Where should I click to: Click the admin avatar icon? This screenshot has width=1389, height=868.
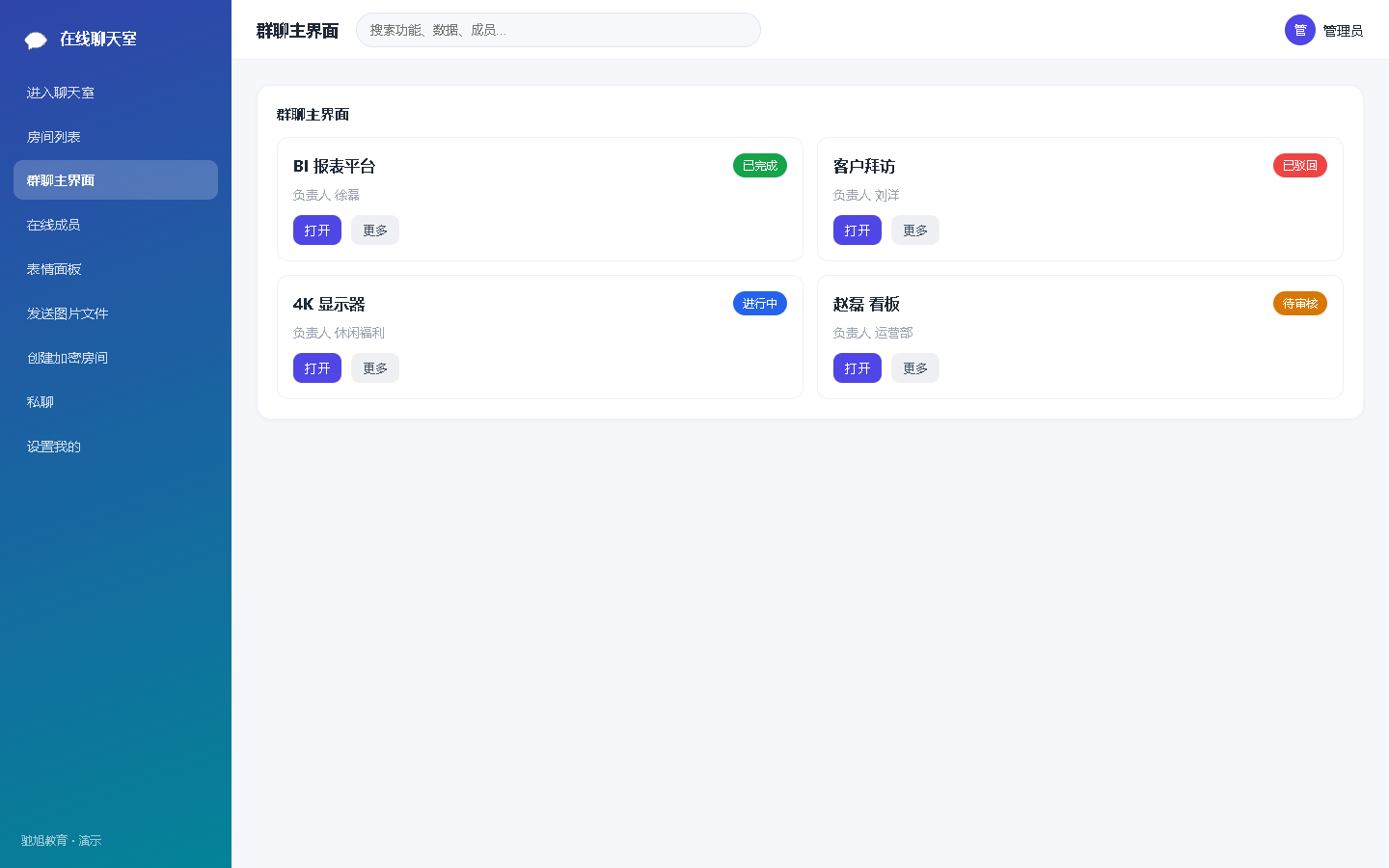pyautogui.click(x=1300, y=30)
